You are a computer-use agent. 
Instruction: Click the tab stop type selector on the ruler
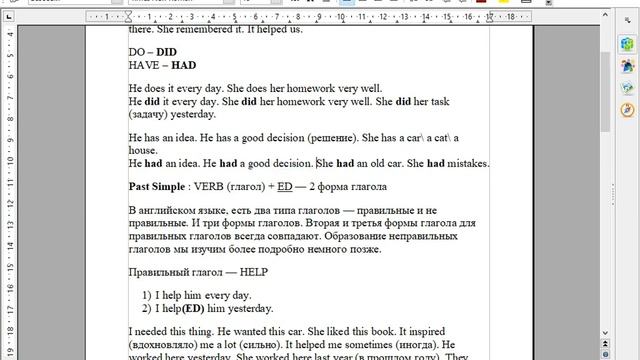tap(9, 17)
